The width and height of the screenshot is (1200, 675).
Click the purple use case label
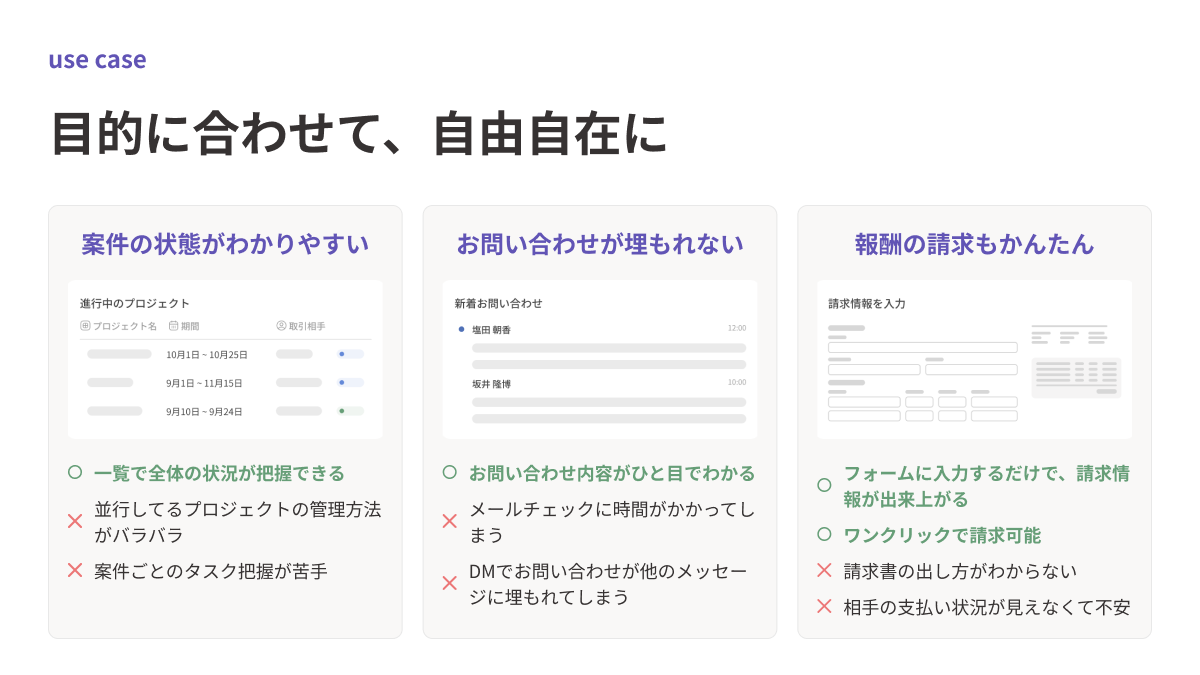pyautogui.click(x=97, y=60)
